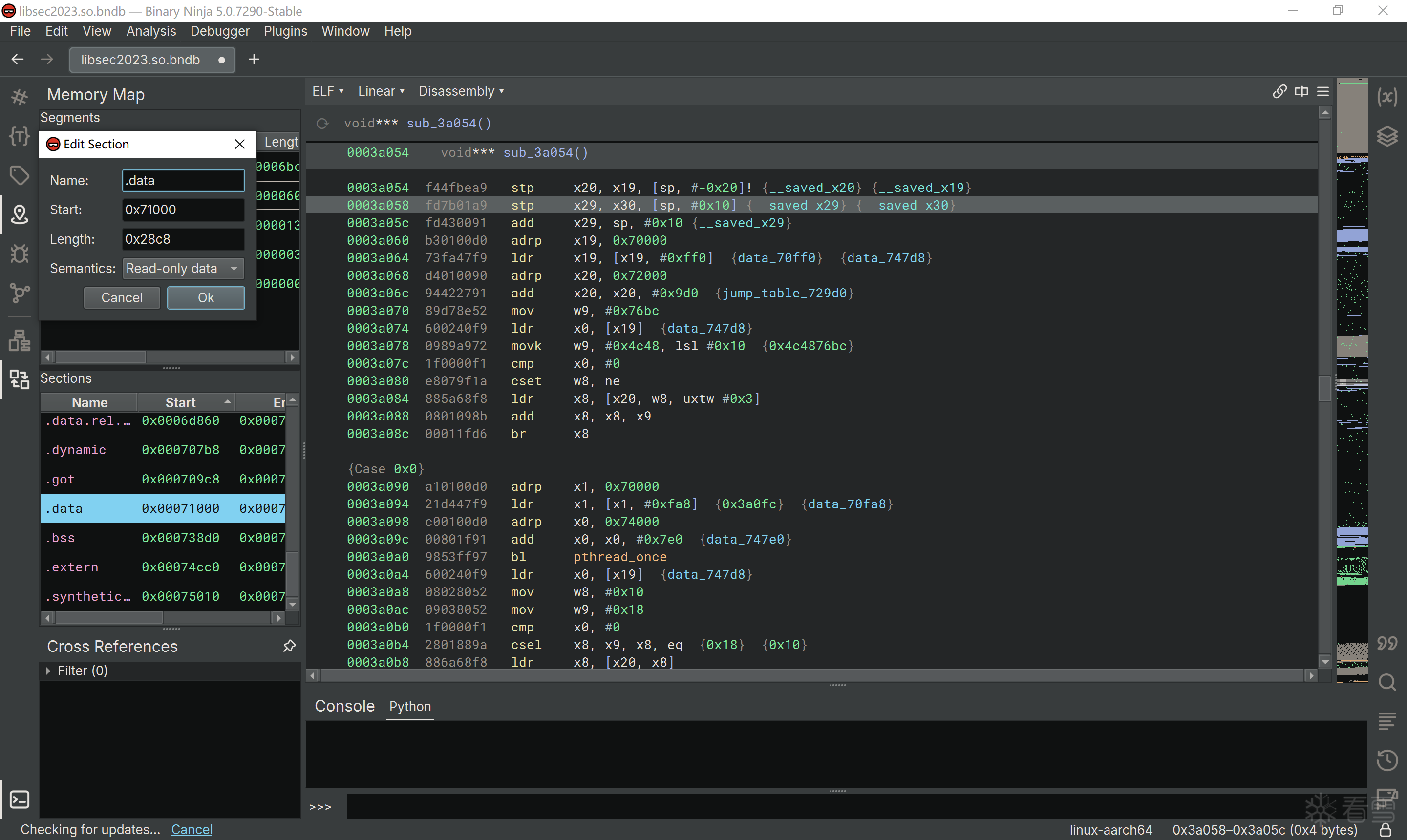Click the Cancel link for update check
1407x840 pixels.
pyautogui.click(x=192, y=829)
